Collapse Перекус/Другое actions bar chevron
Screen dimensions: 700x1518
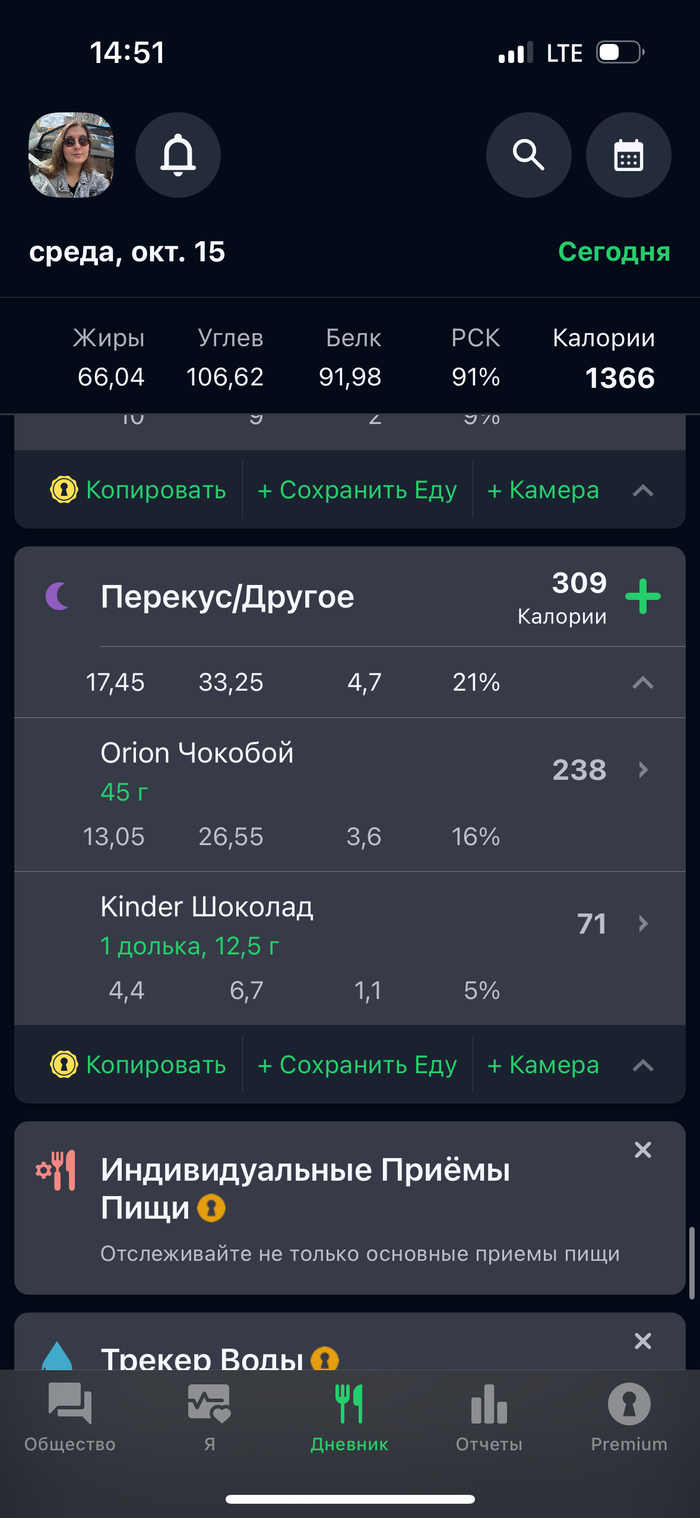point(643,1065)
